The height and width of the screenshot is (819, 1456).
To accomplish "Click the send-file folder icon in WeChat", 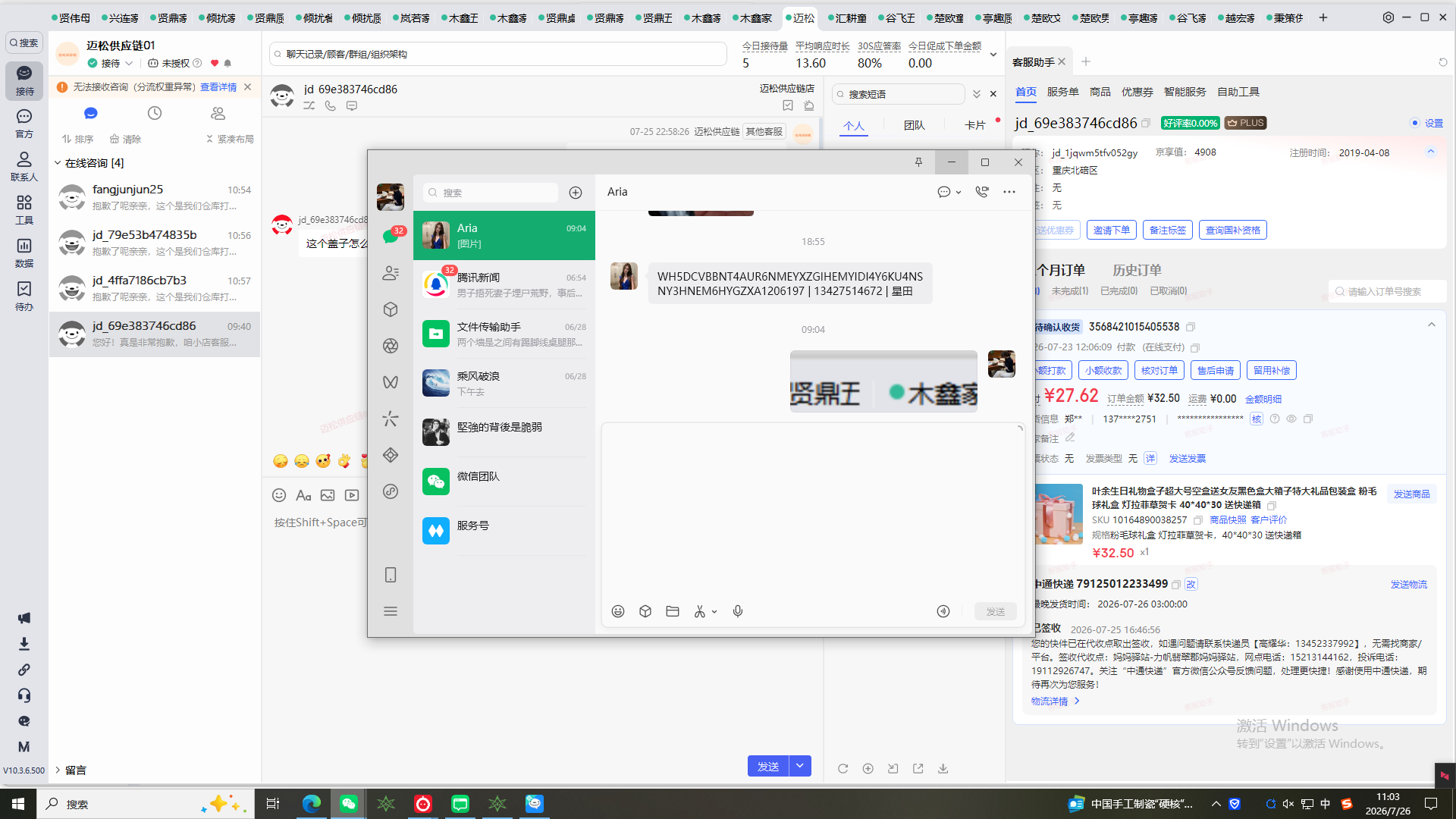I will 673,611.
